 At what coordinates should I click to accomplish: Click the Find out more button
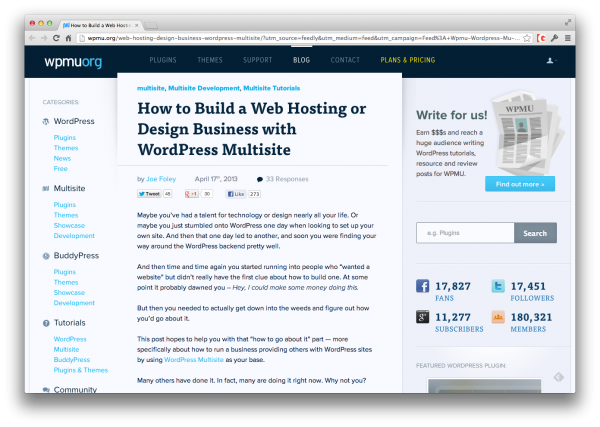coord(520,184)
